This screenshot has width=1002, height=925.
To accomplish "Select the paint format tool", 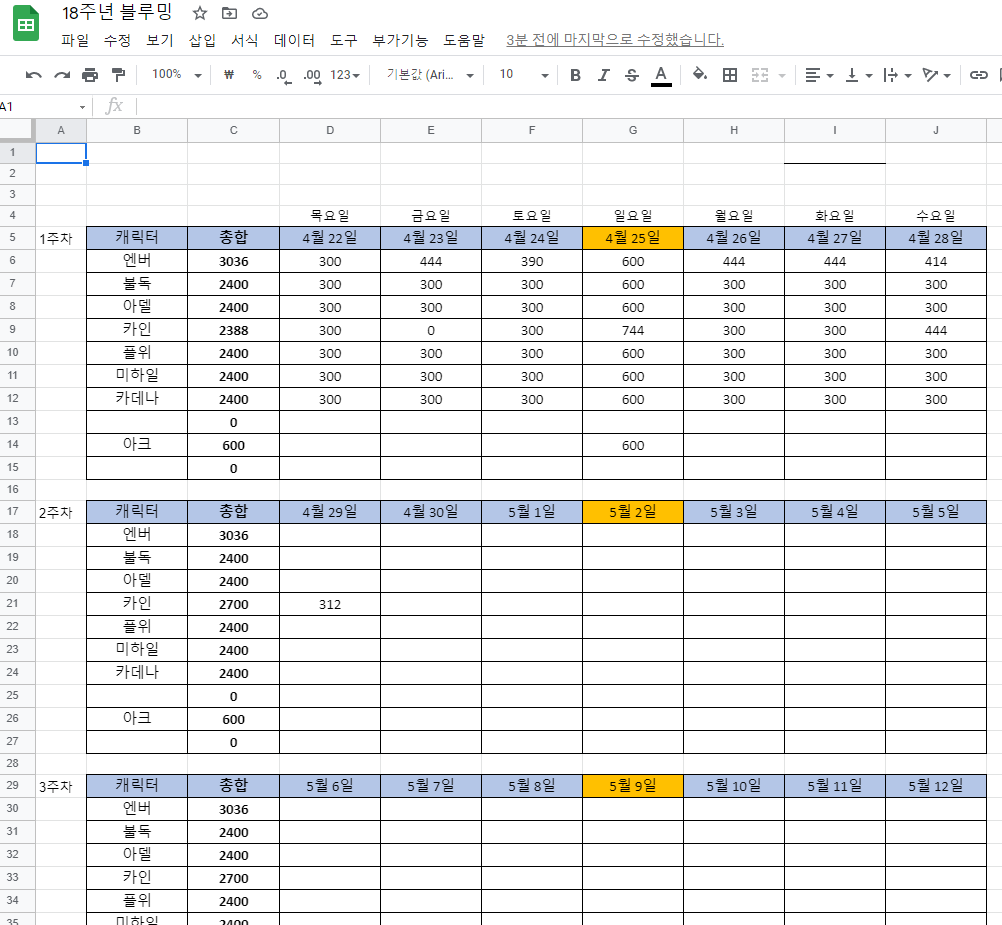I will pos(118,75).
